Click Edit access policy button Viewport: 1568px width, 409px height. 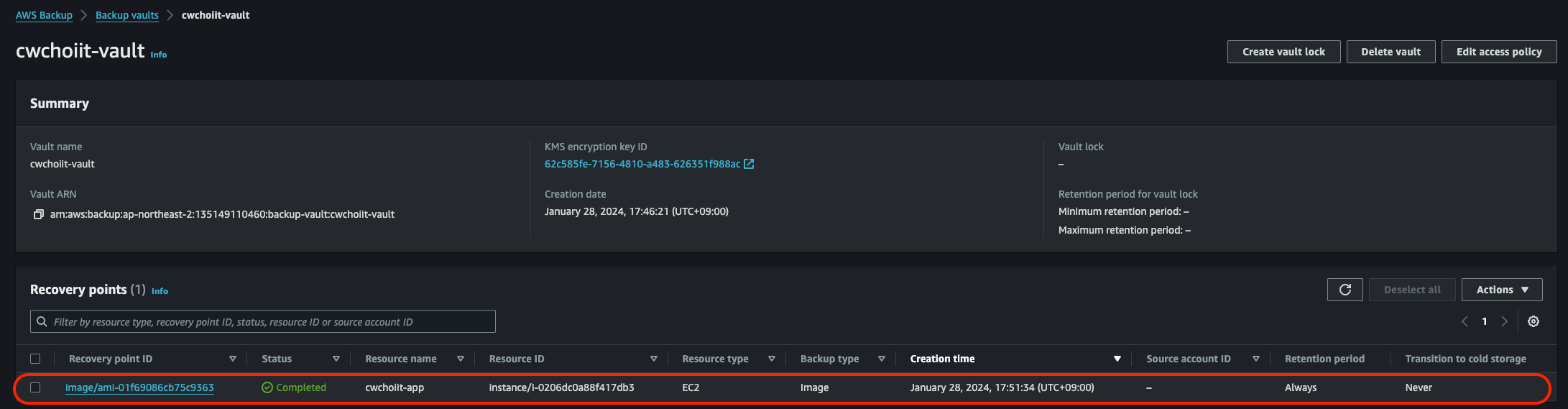(1499, 52)
